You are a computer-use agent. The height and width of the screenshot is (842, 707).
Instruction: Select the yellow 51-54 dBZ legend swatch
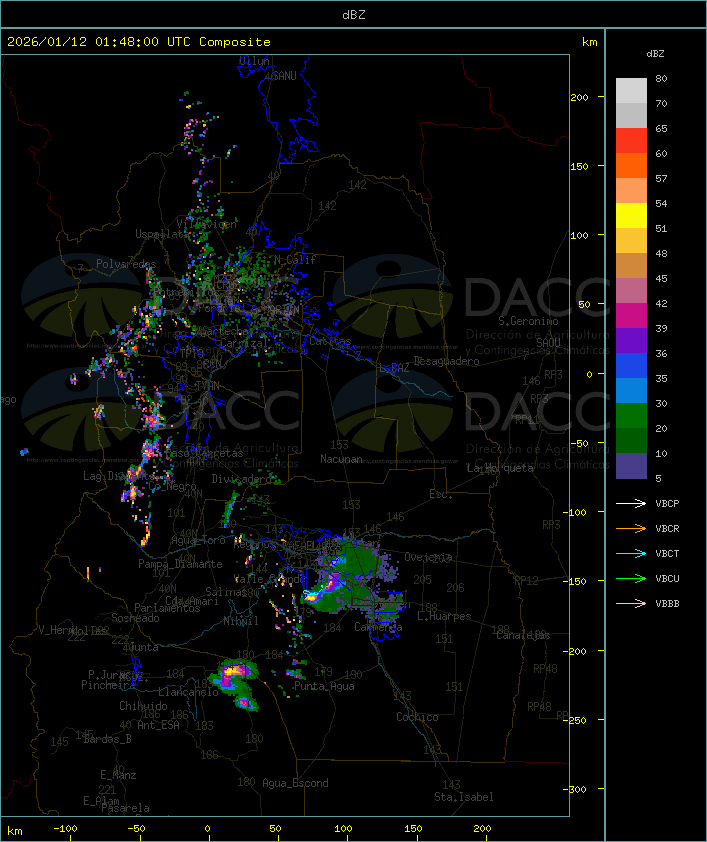point(631,215)
